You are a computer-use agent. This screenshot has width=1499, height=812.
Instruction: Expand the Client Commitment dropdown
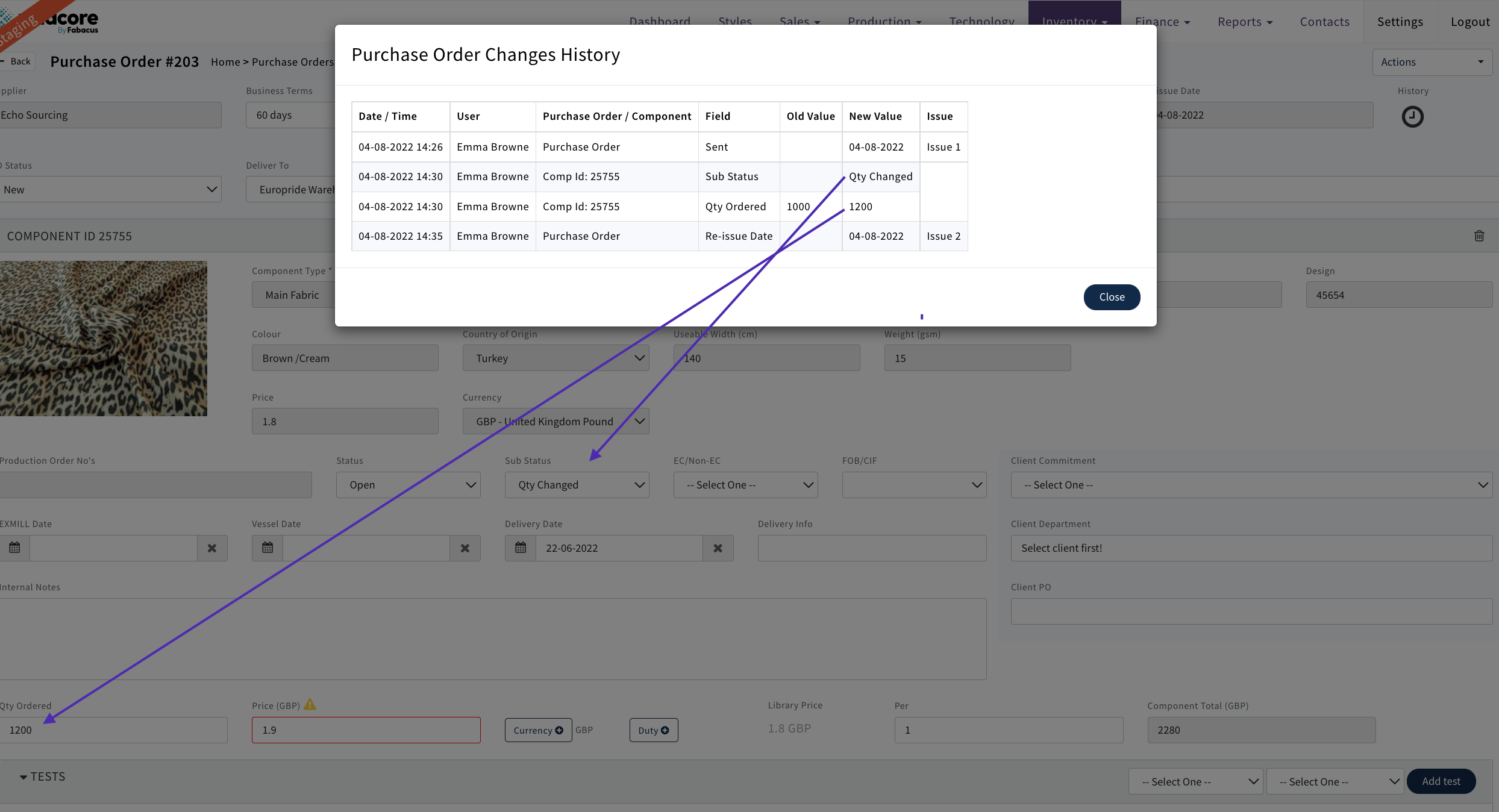tap(1251, 484)
